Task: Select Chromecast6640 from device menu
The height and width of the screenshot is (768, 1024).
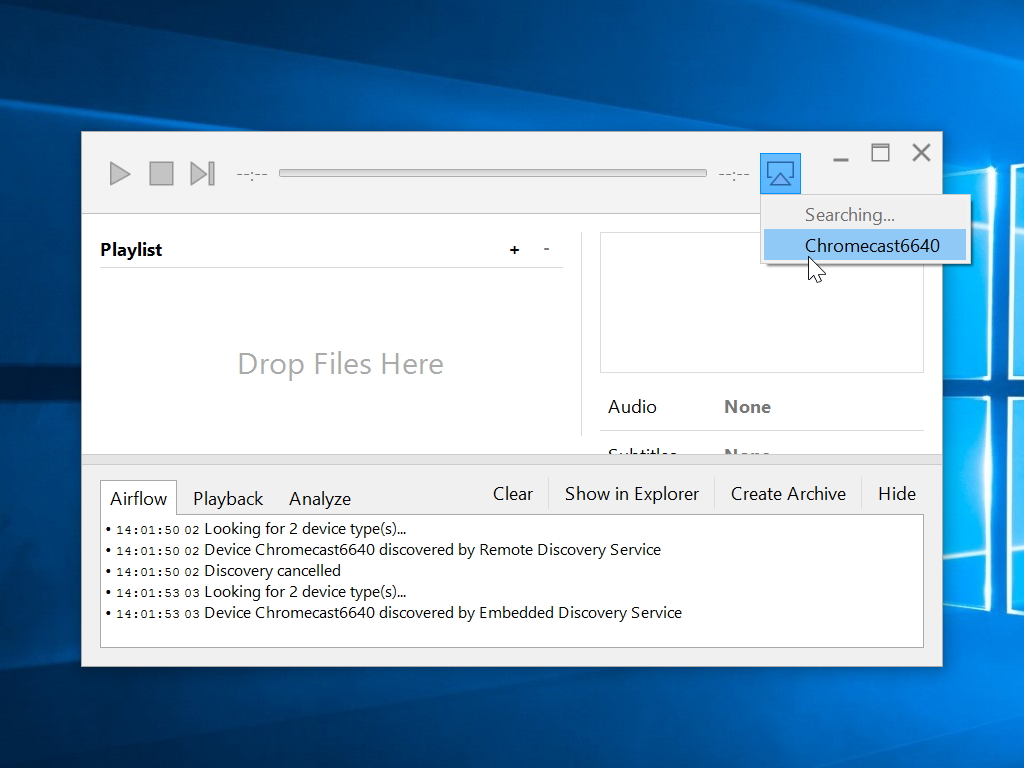Action: coord(865,246)
